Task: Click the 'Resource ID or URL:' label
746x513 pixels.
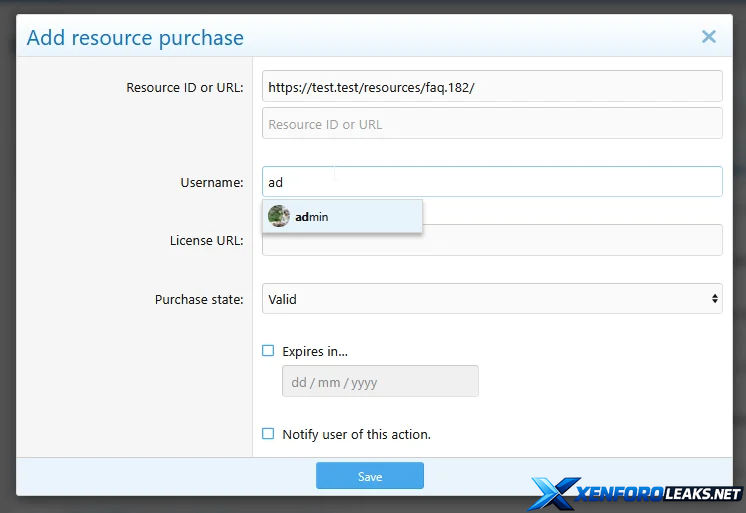Action: point(184,87)
